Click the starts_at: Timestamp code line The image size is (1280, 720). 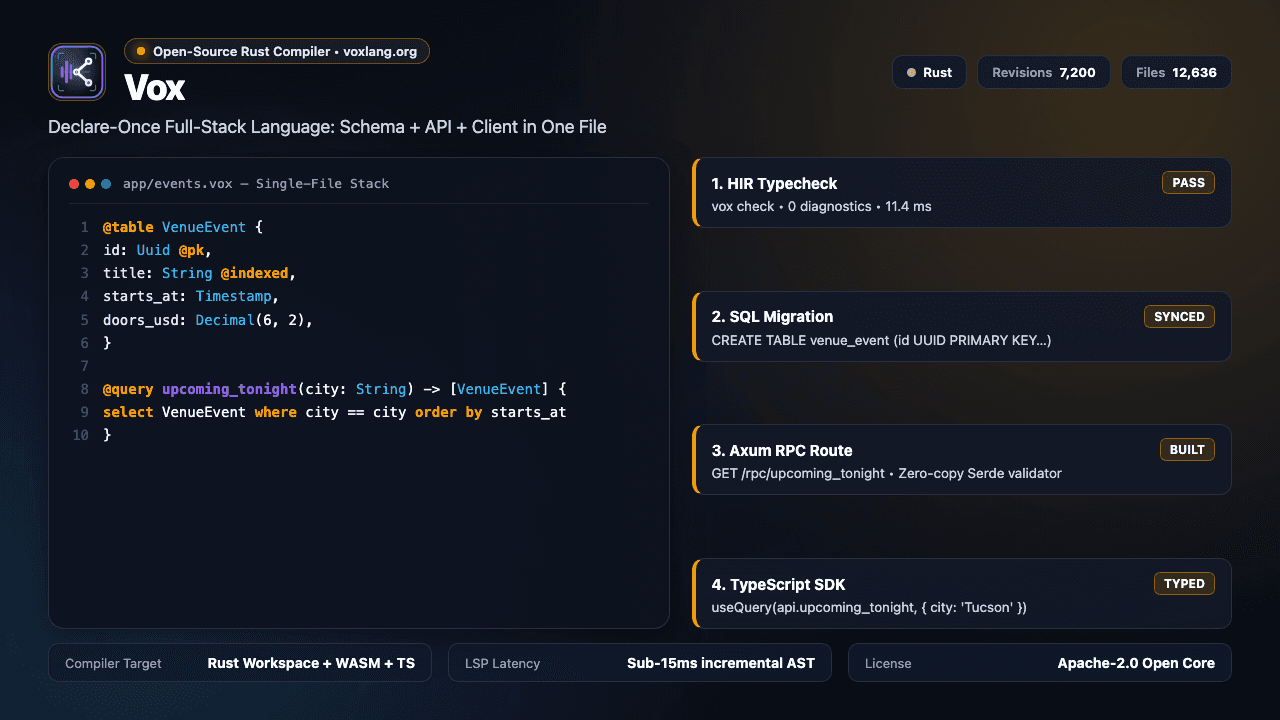(191, 296)
